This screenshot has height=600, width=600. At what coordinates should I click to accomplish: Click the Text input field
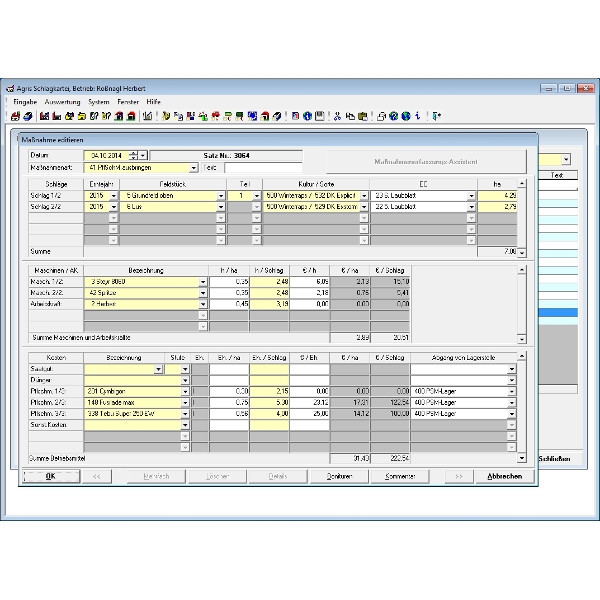263,168
